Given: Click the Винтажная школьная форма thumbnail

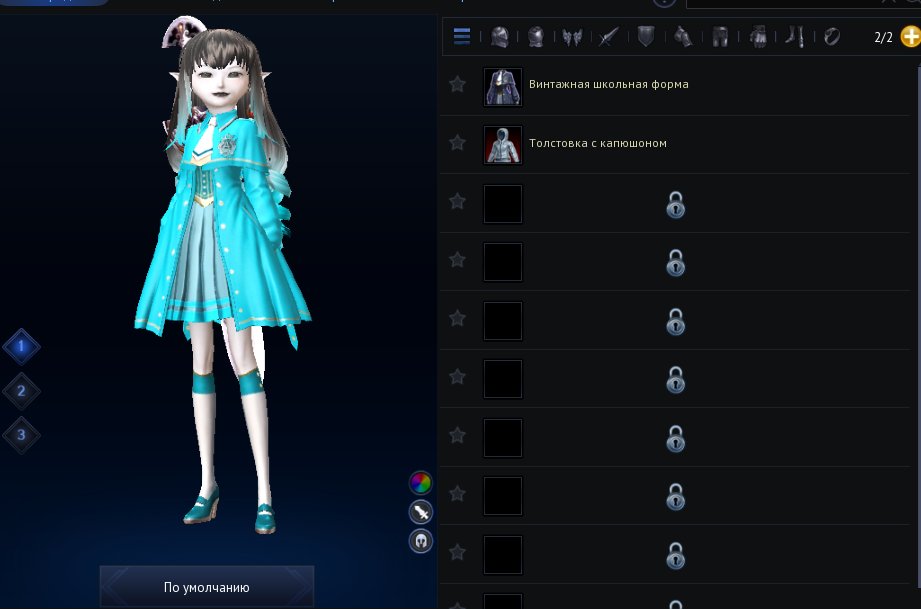Looking at the screenshot, I should tap(502, 86).
